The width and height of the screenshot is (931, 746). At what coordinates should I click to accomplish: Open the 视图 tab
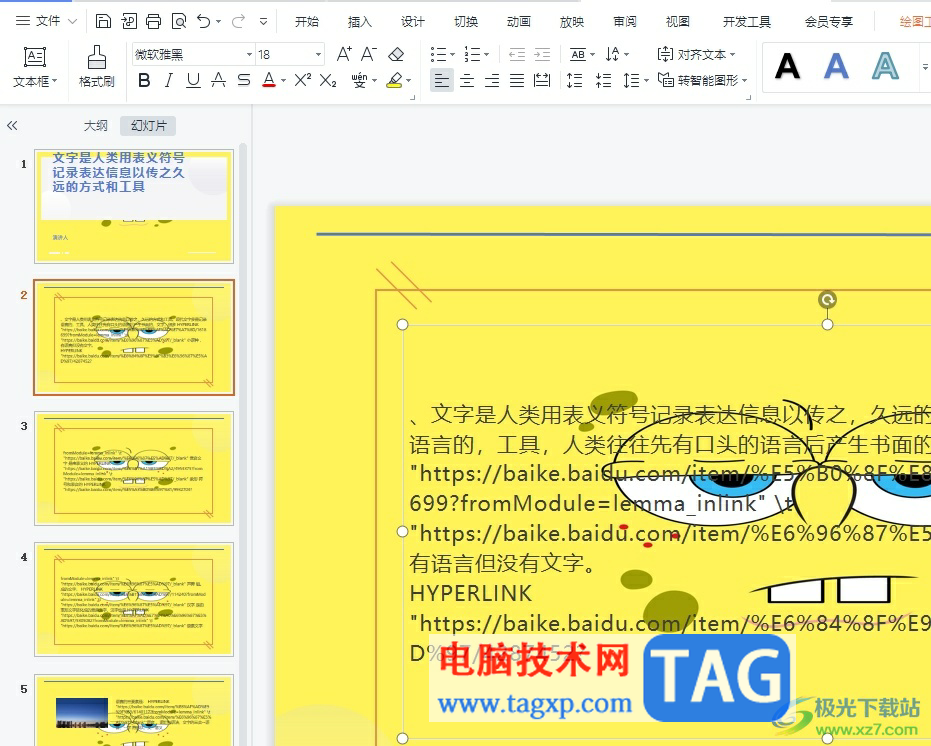(x=677, y=21)
